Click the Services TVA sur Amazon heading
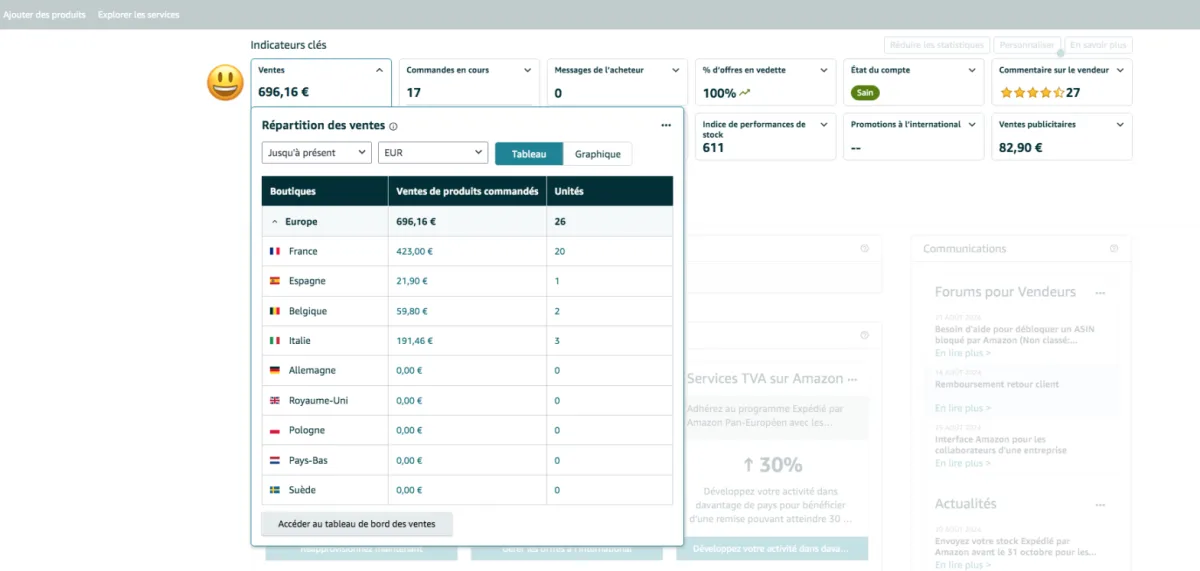1200x571 pixels. (x=765, y=379)
